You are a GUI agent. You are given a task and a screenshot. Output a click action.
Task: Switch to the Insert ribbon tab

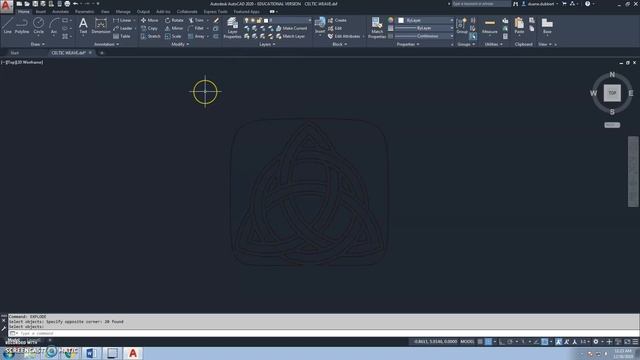click(x=41, y=12)
